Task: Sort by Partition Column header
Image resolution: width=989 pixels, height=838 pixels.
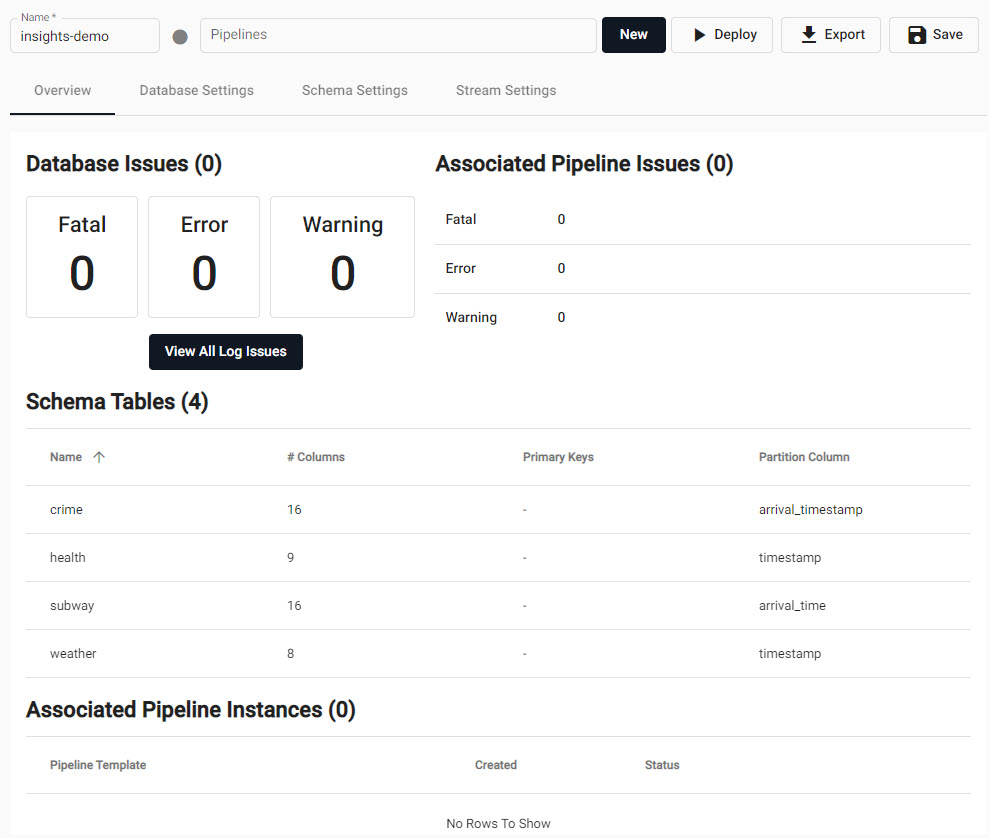Action: pos(803,457)
